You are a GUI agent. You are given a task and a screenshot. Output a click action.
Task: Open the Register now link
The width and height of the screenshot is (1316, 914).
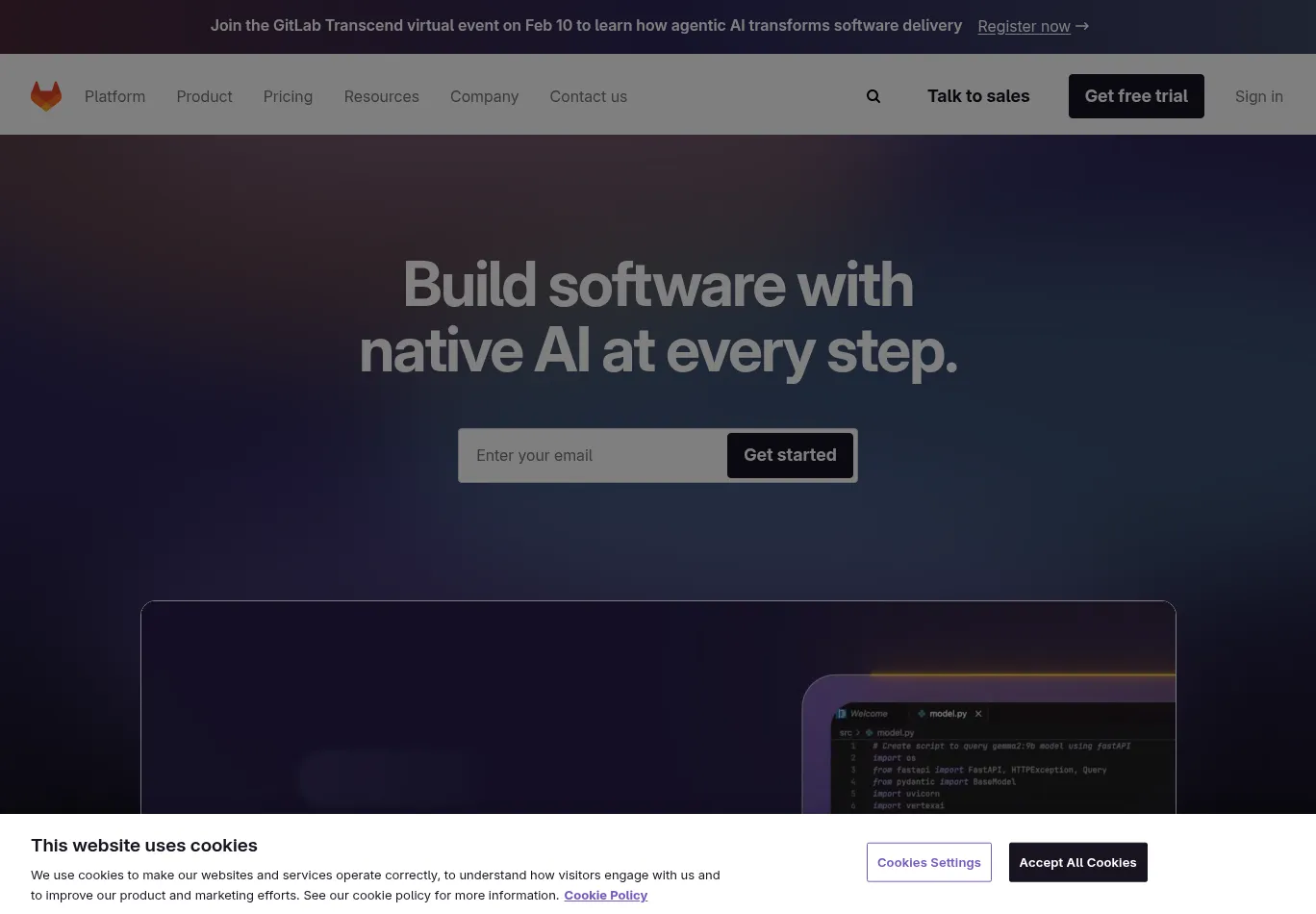(x=1024, y=26)
